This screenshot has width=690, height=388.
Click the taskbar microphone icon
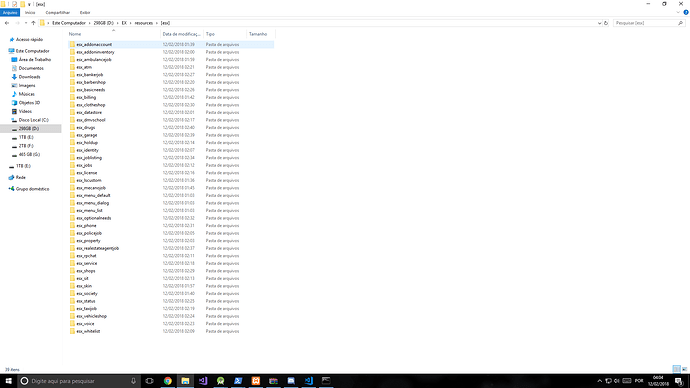point(133,381)
